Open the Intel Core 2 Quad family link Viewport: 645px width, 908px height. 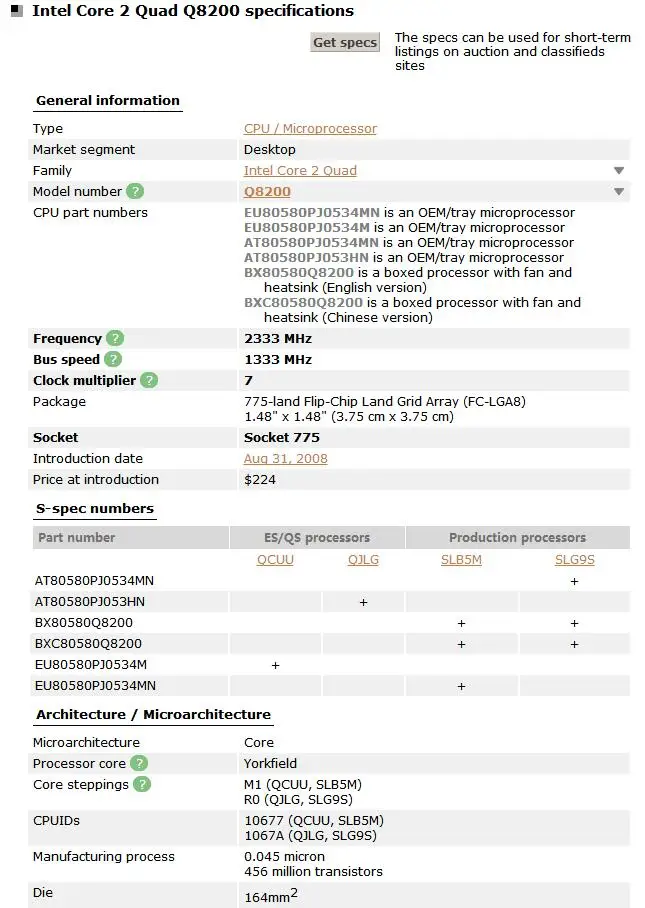(300, 170)
